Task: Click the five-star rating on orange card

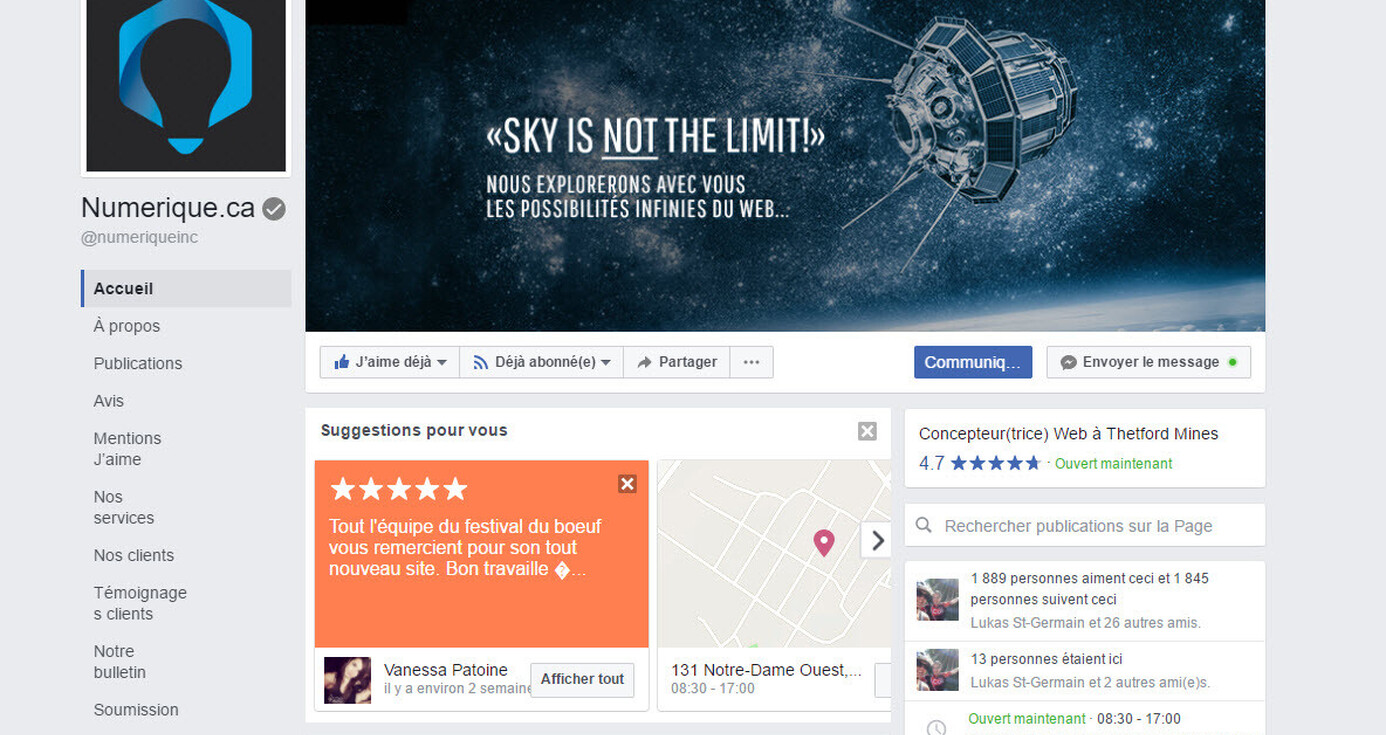Action: tap(399, 489)
